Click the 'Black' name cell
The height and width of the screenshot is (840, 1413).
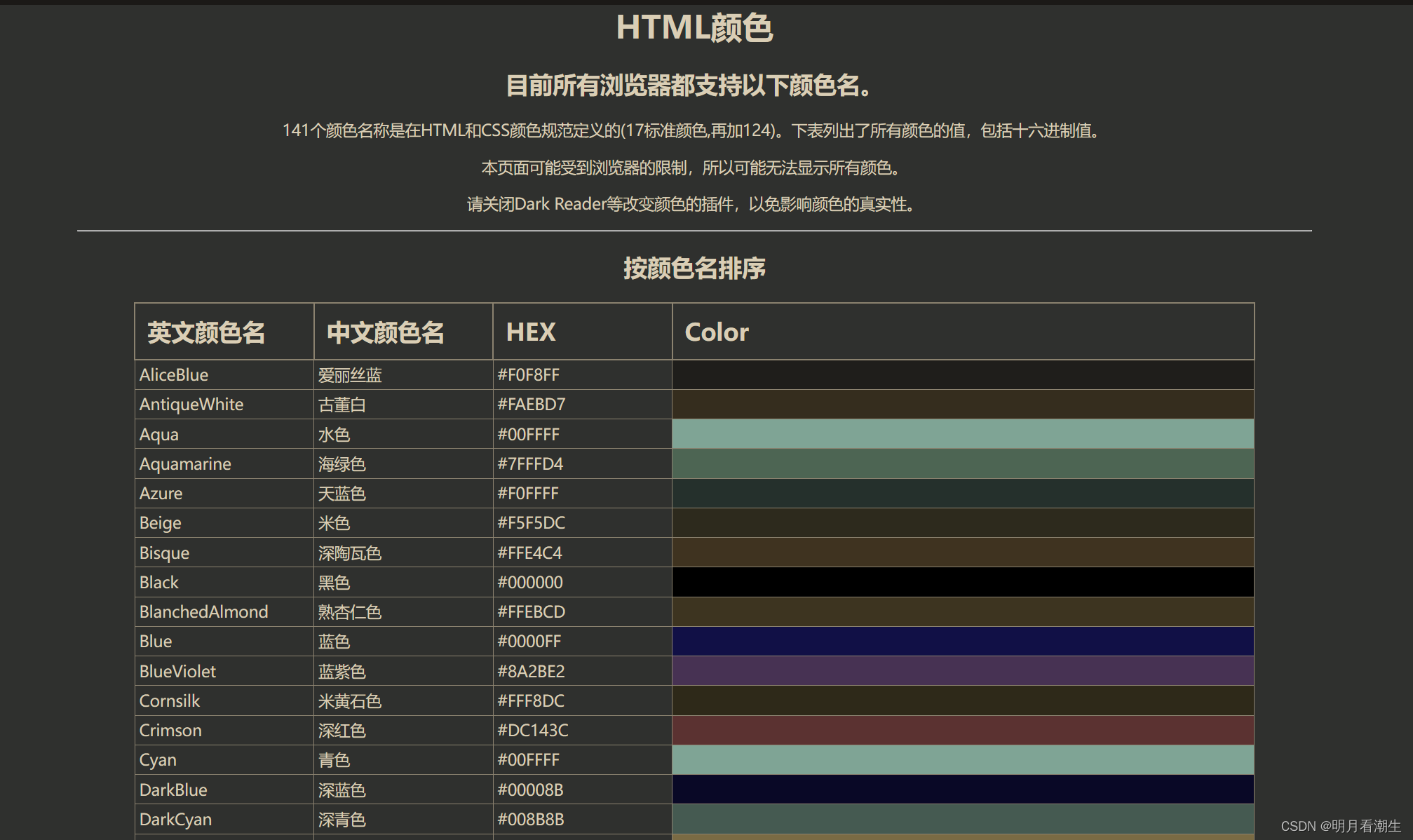pos(224,582)
